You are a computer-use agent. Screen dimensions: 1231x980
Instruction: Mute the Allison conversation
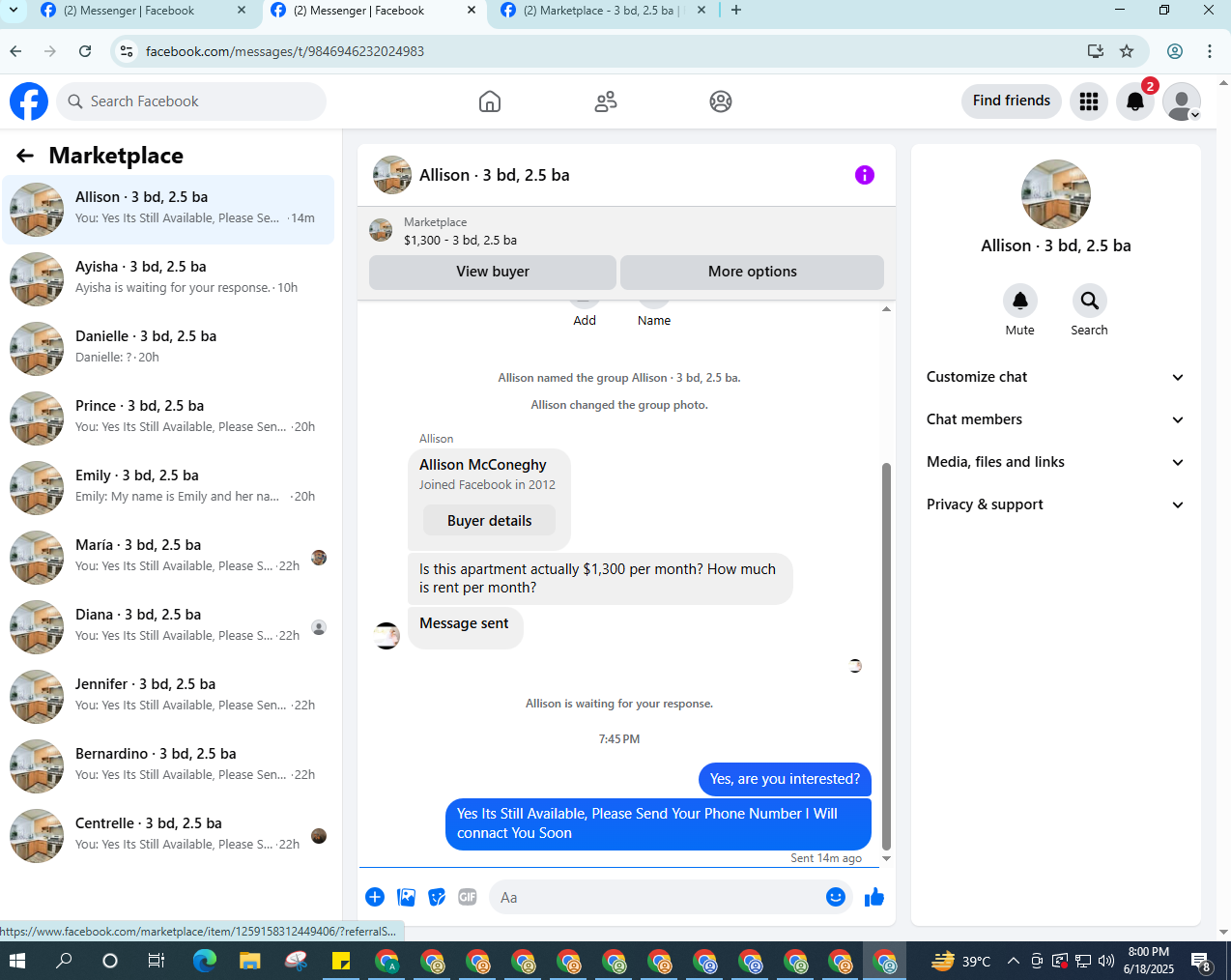1019,301
